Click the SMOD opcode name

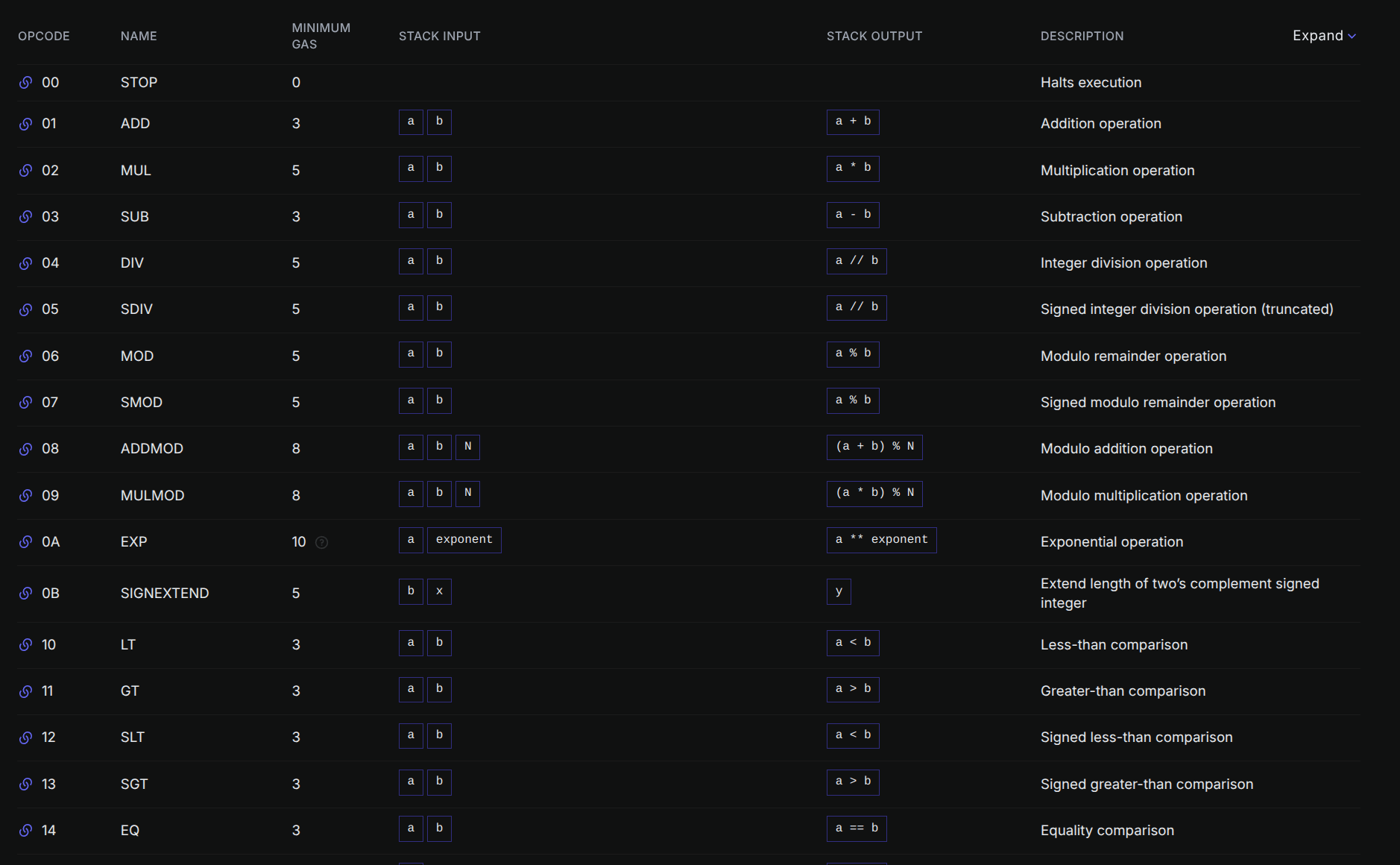coord(141,403)
